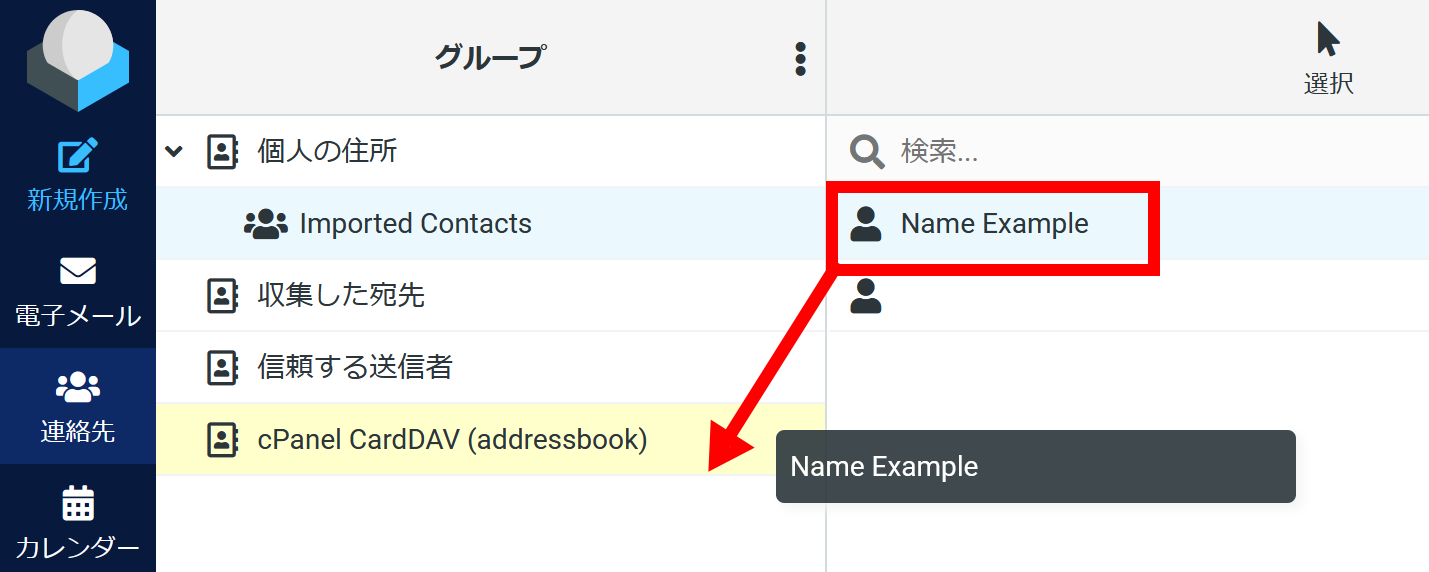Select Imported Contacts group
The height and width of the screenshot is (572, 1429).
click(415, 223)
